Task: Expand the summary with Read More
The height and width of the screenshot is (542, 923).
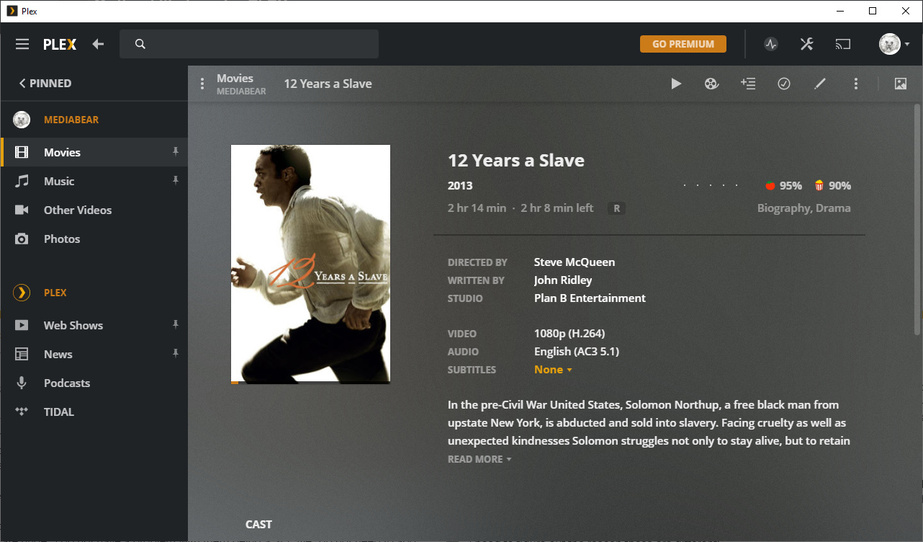Action: click(x=479, y=459)
